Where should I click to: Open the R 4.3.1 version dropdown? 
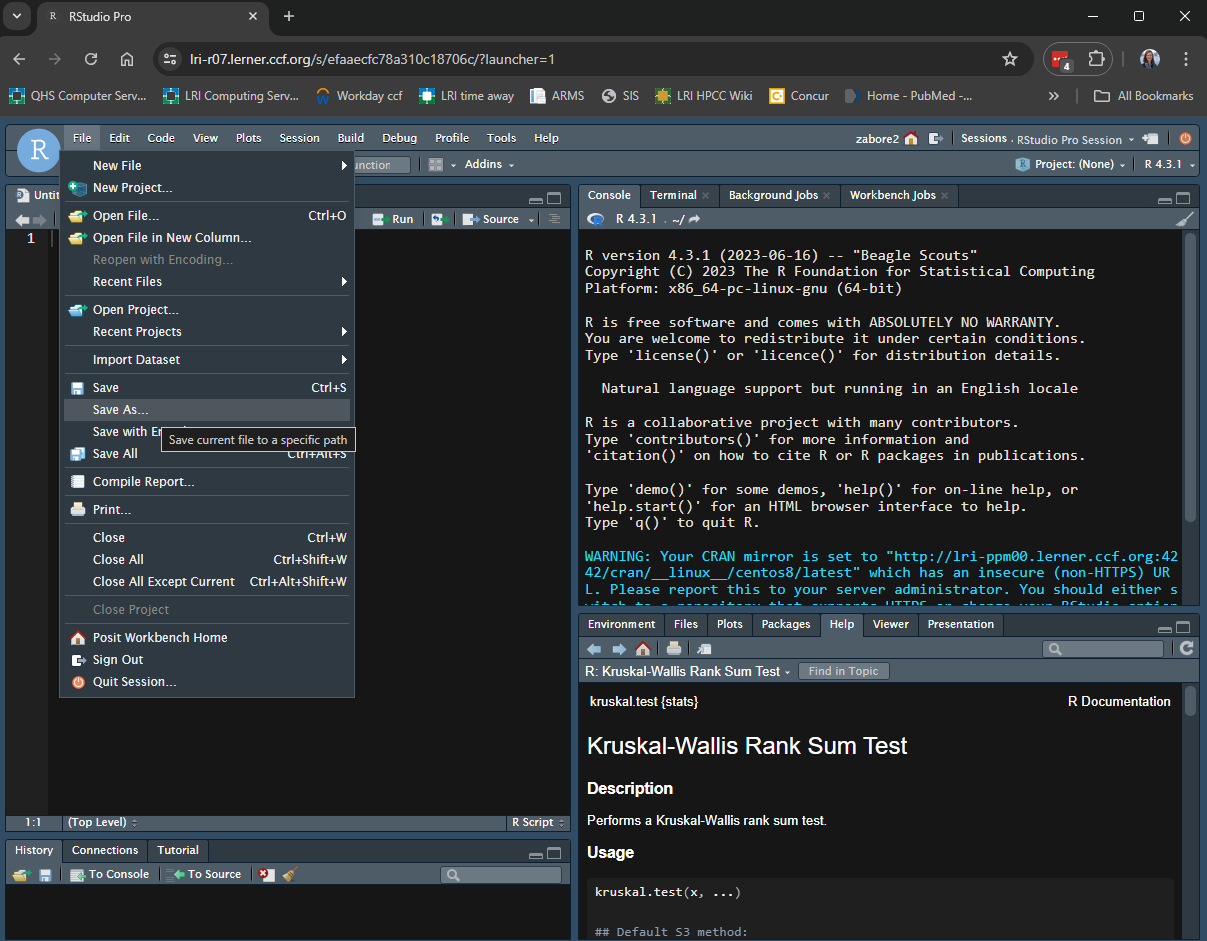1171,165
